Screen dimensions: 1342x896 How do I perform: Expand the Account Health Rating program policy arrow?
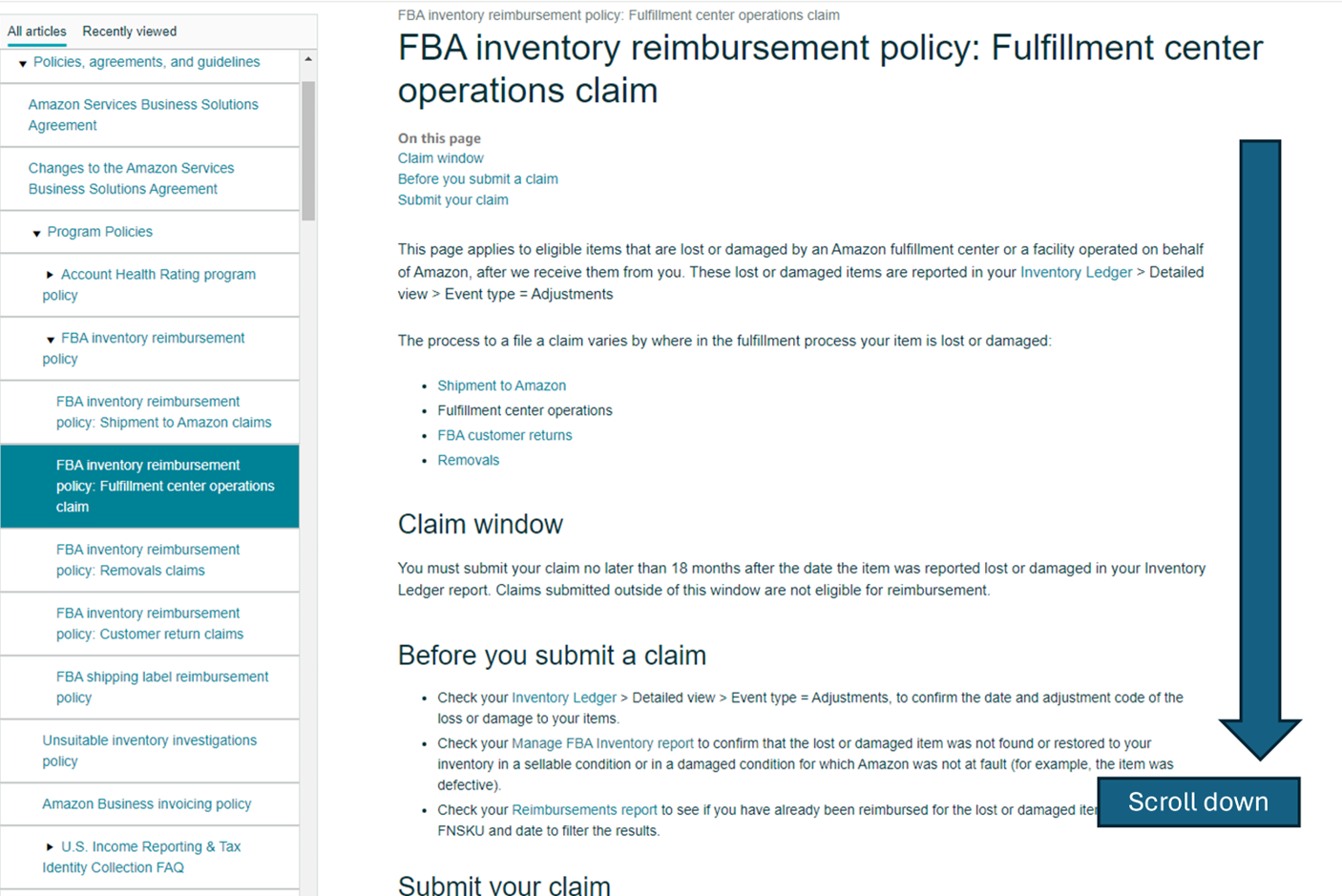tap(50, 275)
